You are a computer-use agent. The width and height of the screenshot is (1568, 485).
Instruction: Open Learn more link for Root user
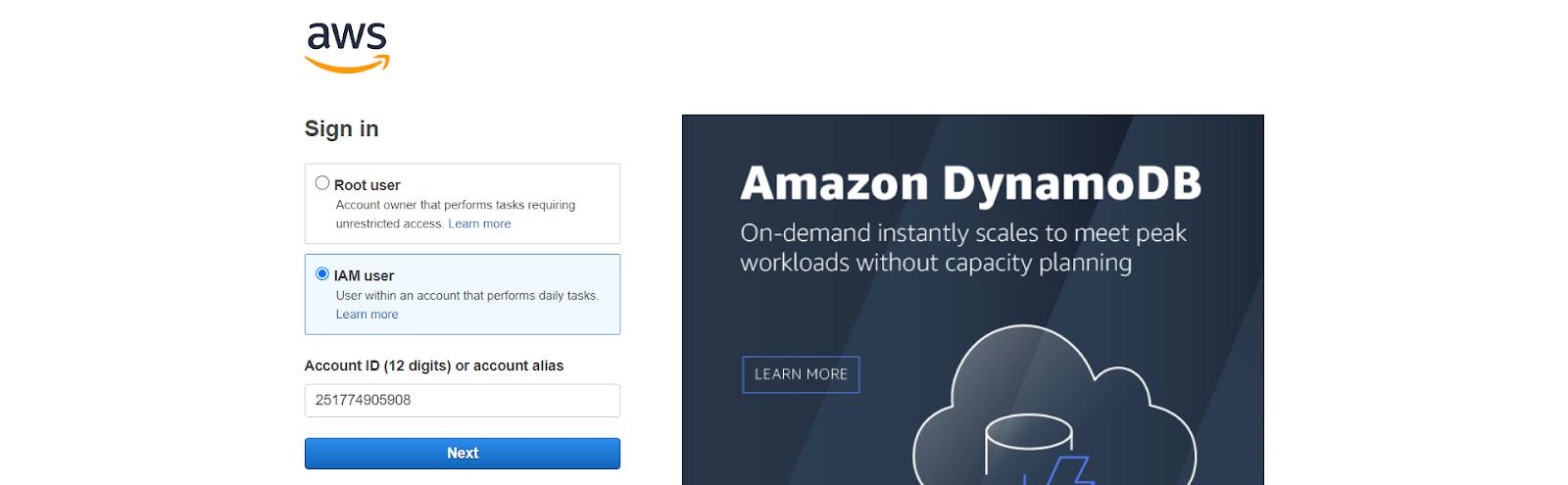click(x=479, y=223)
